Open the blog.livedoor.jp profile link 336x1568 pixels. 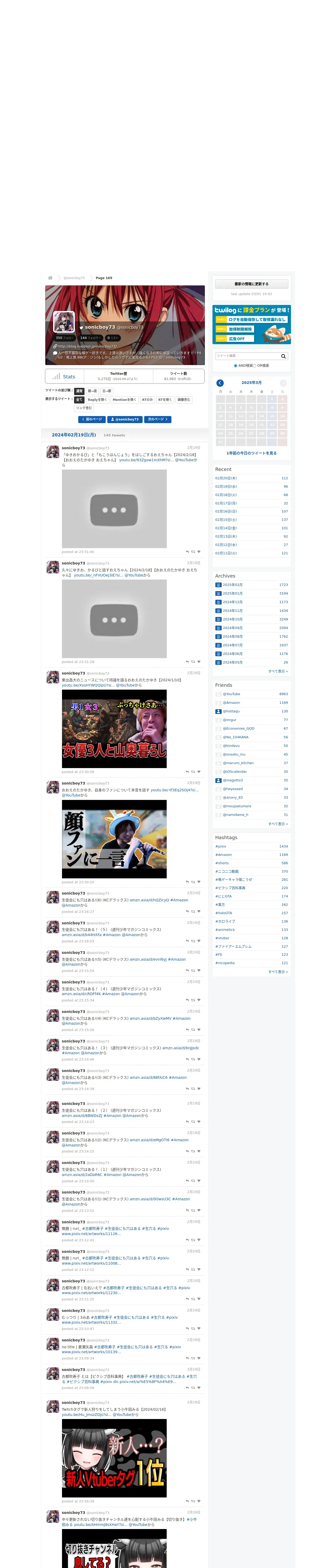click(87, 346)
